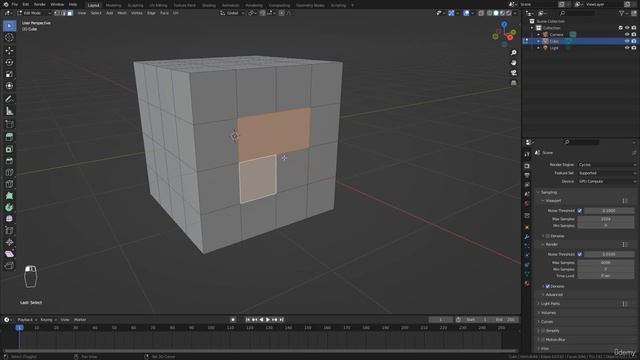
Task: Open the Material properties tab
Action: [x=527, y=283]
